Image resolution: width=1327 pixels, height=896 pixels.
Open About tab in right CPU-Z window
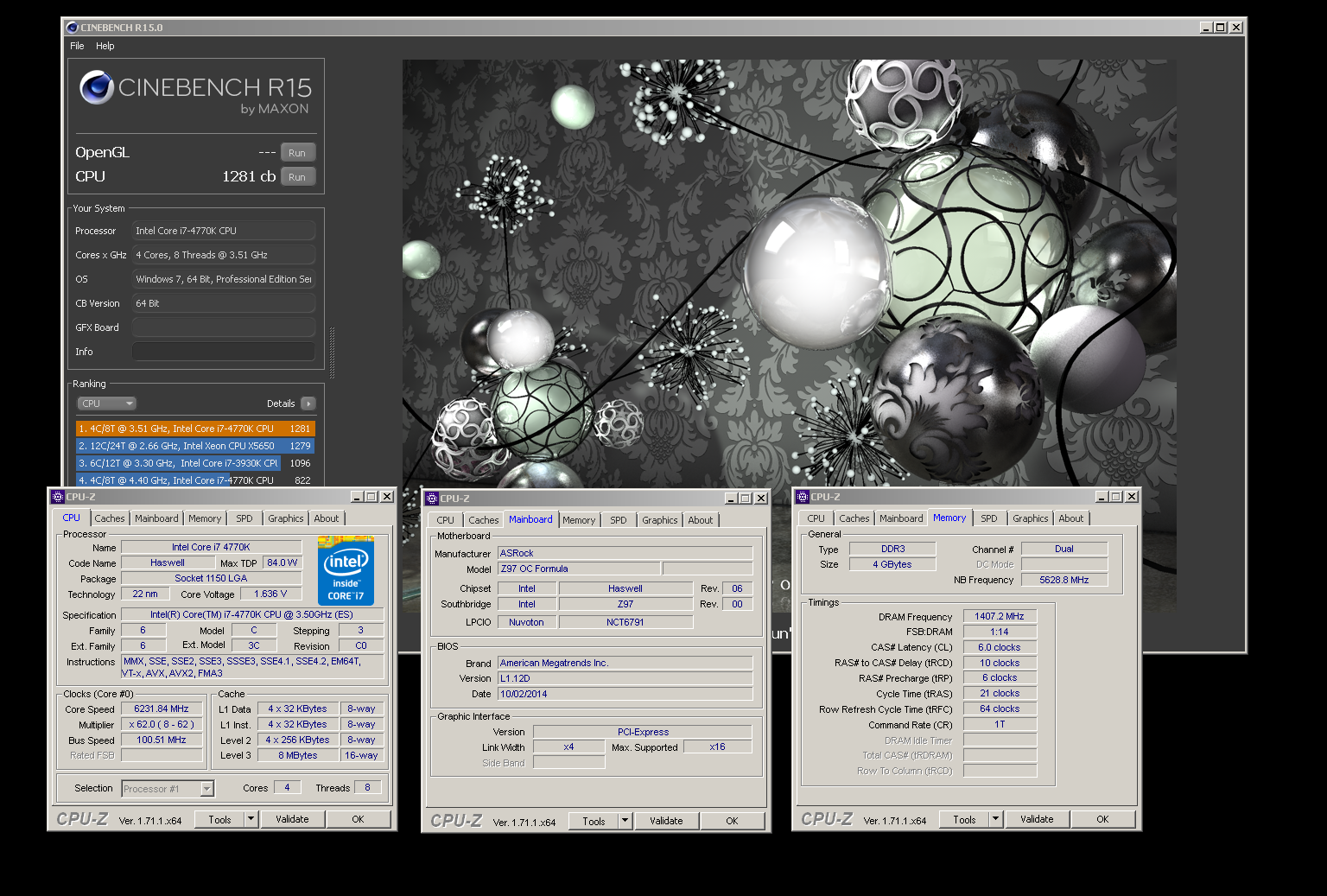tap(1071, 518)
